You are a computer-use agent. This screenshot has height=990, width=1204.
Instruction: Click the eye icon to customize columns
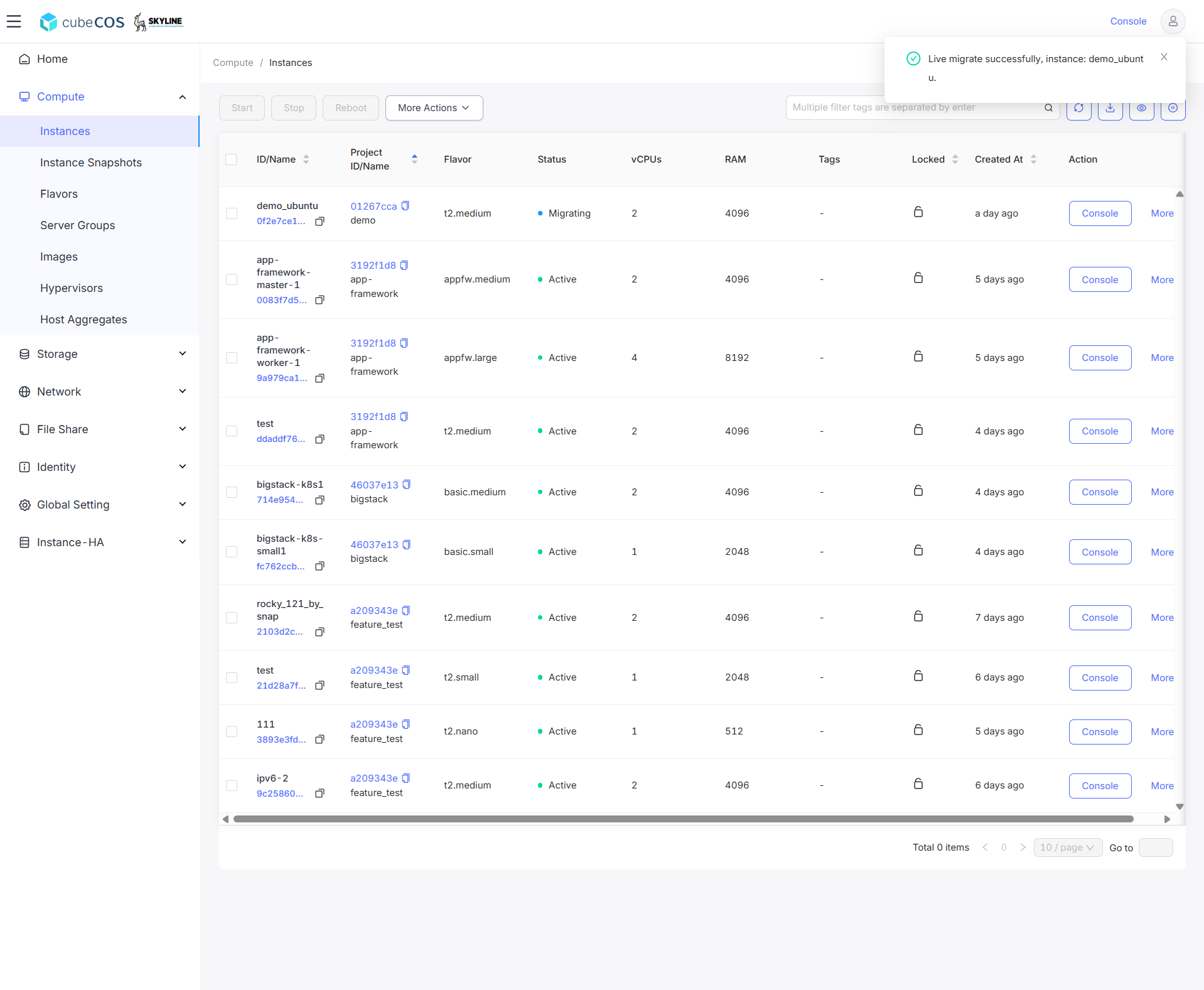[x=1141, y=108]
